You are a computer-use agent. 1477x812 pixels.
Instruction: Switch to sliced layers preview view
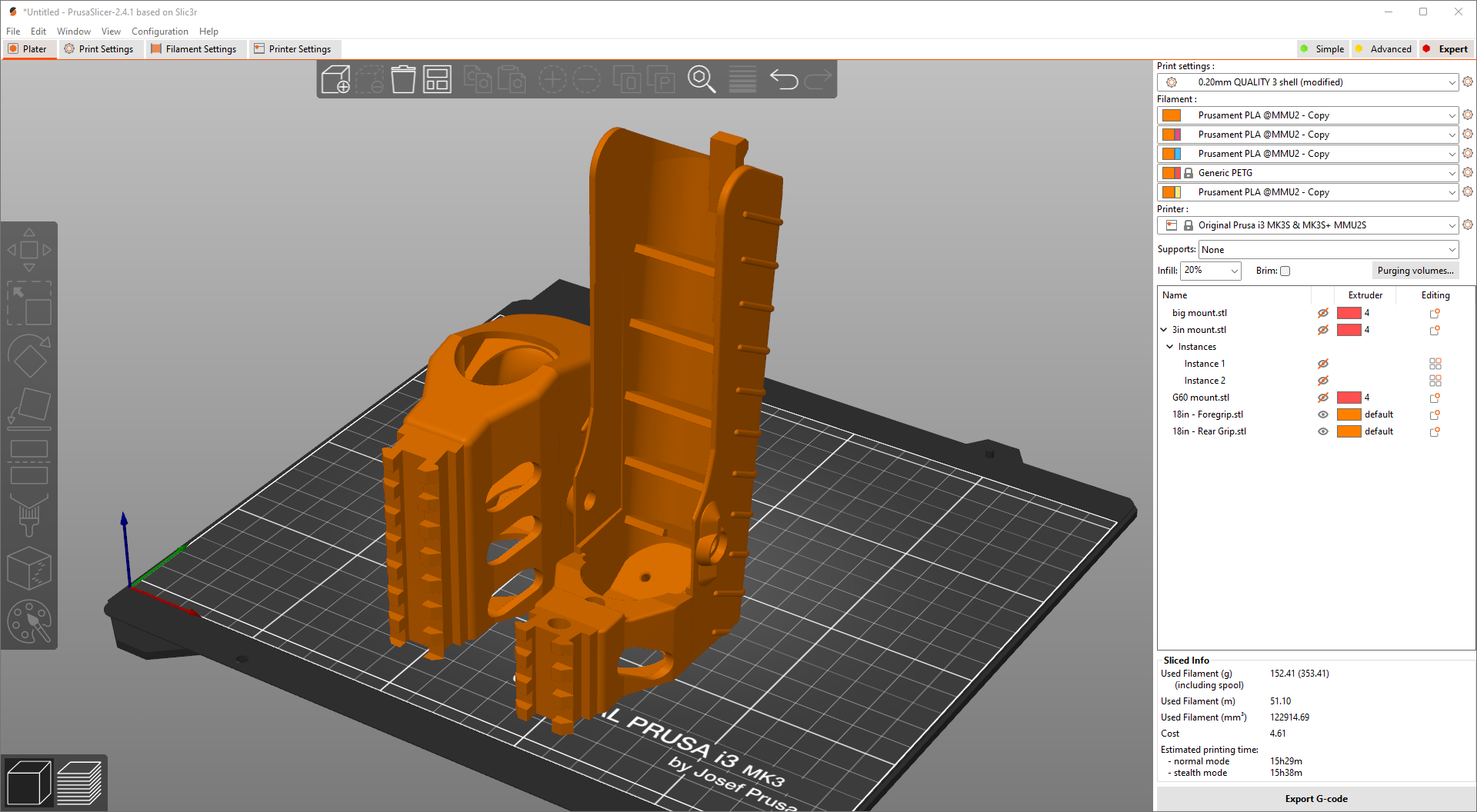[x=79, y=783]
